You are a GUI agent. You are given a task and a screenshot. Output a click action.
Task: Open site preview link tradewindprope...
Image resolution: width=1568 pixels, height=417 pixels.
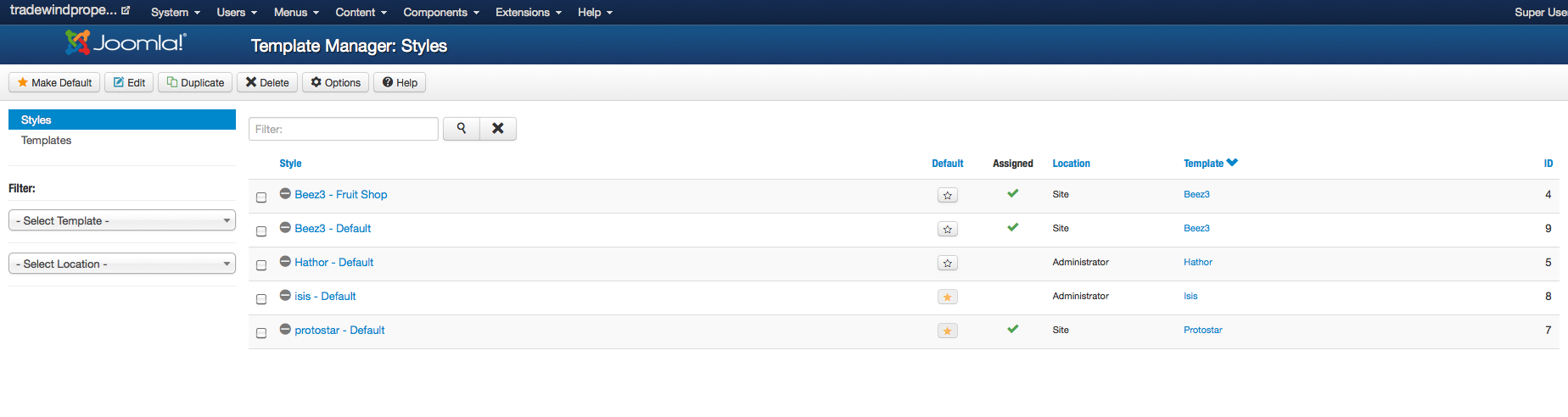(x=70, y=10)
